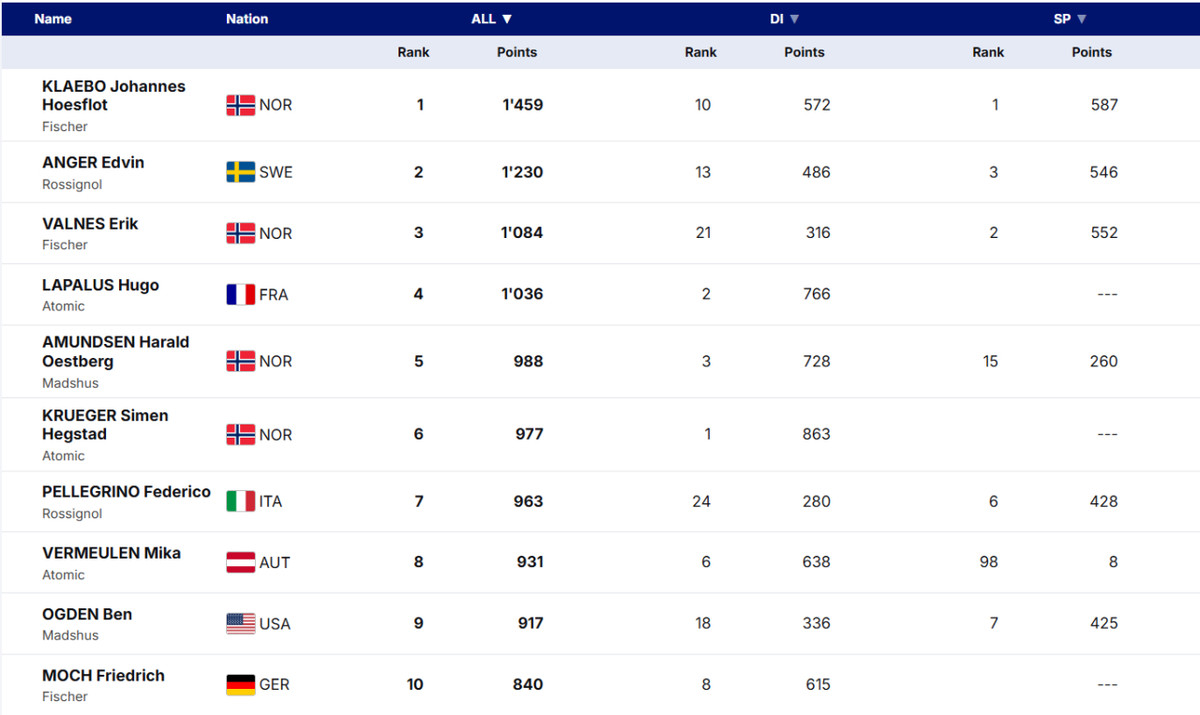1200x715 pixels.
Task: Click Sweden flag for Anger Edvin
Action: pos(240,172)
